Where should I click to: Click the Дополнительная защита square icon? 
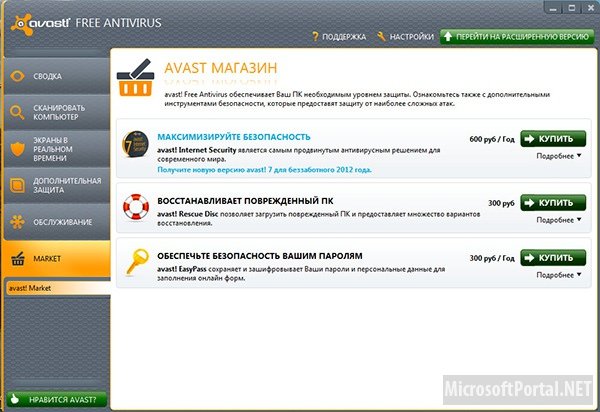click(x=17, y=185)
